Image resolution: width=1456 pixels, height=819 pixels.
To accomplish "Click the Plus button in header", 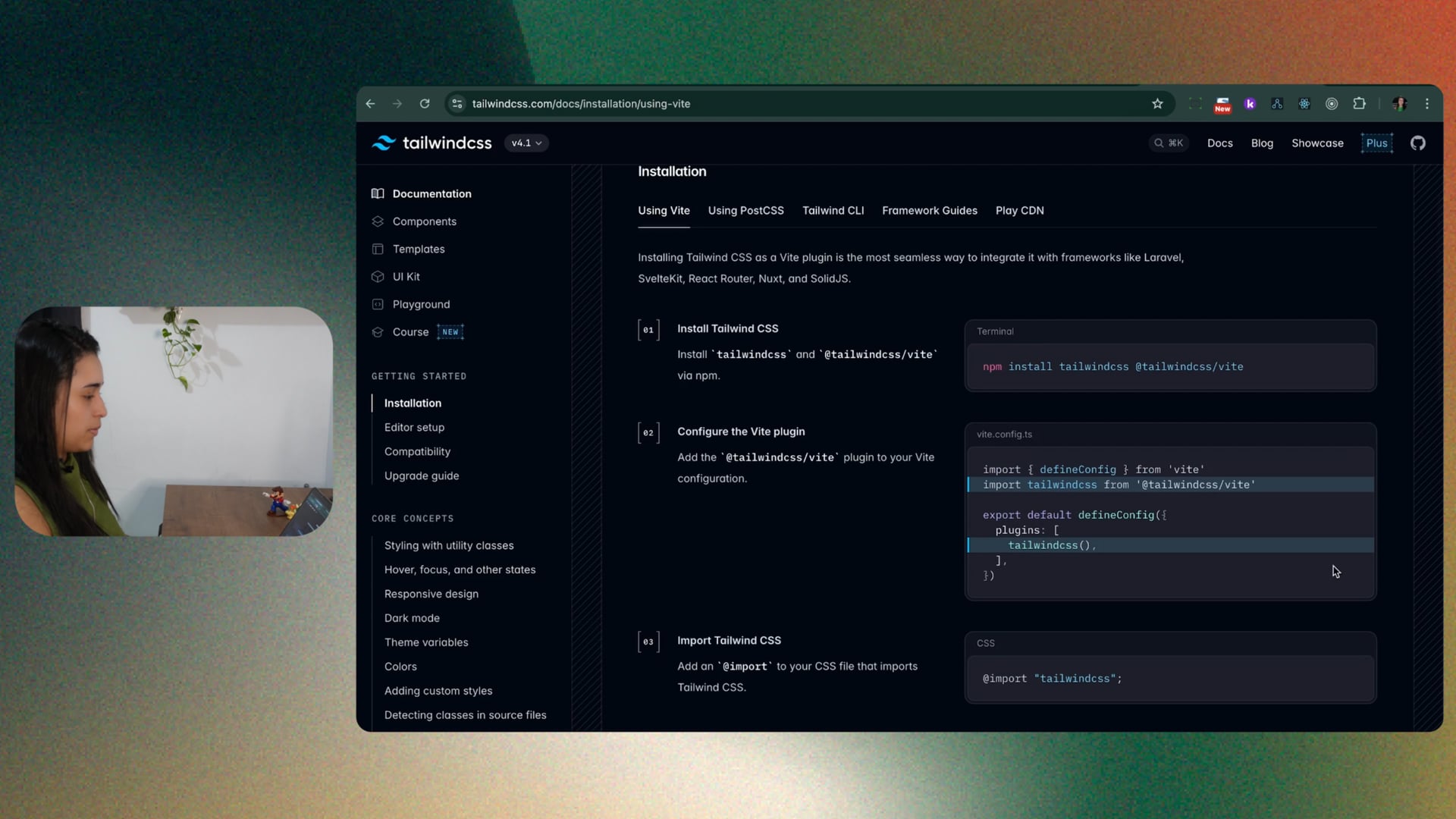I will (1376, 143).
